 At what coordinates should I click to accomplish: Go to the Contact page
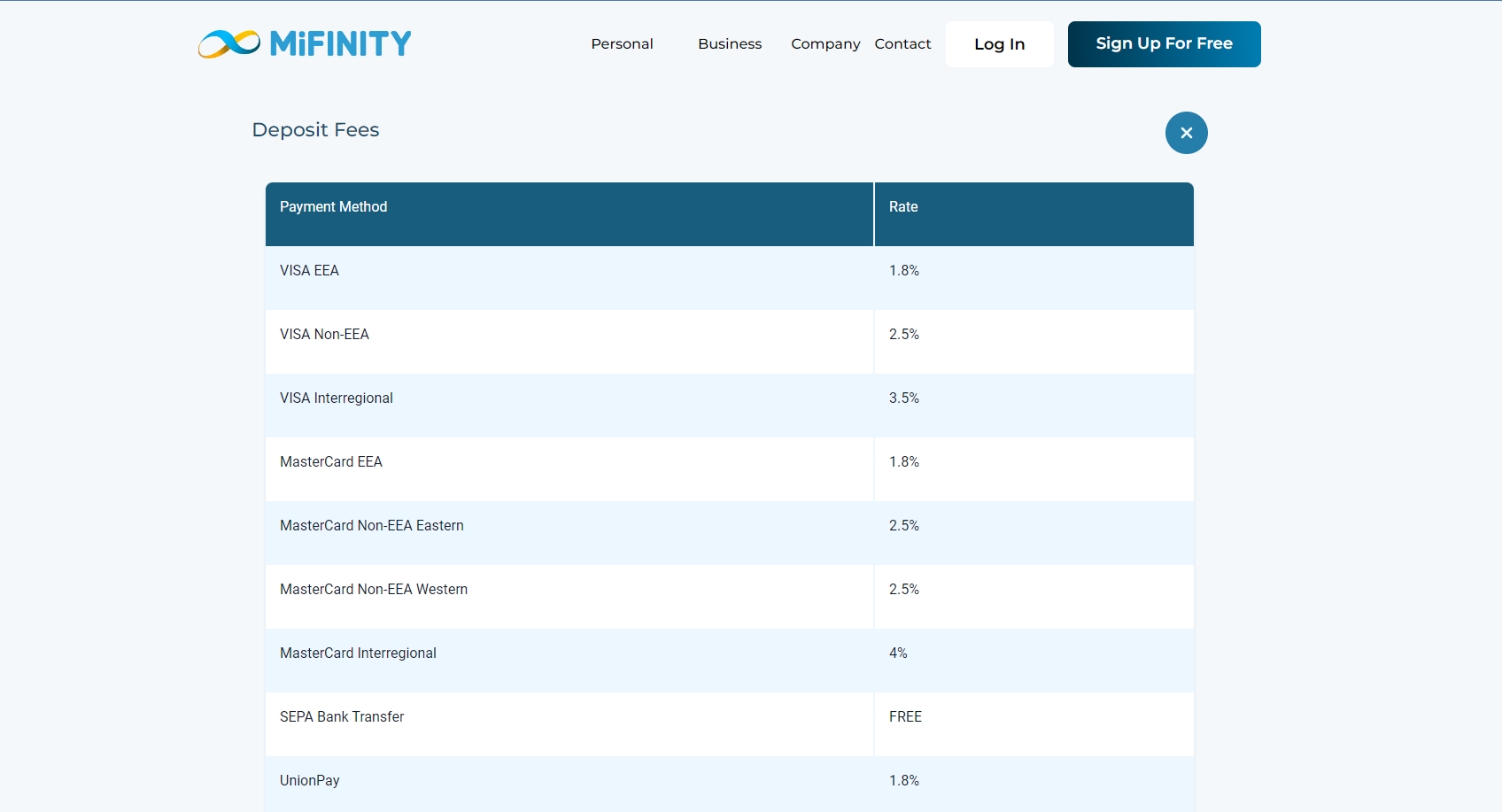click(902, 44)
